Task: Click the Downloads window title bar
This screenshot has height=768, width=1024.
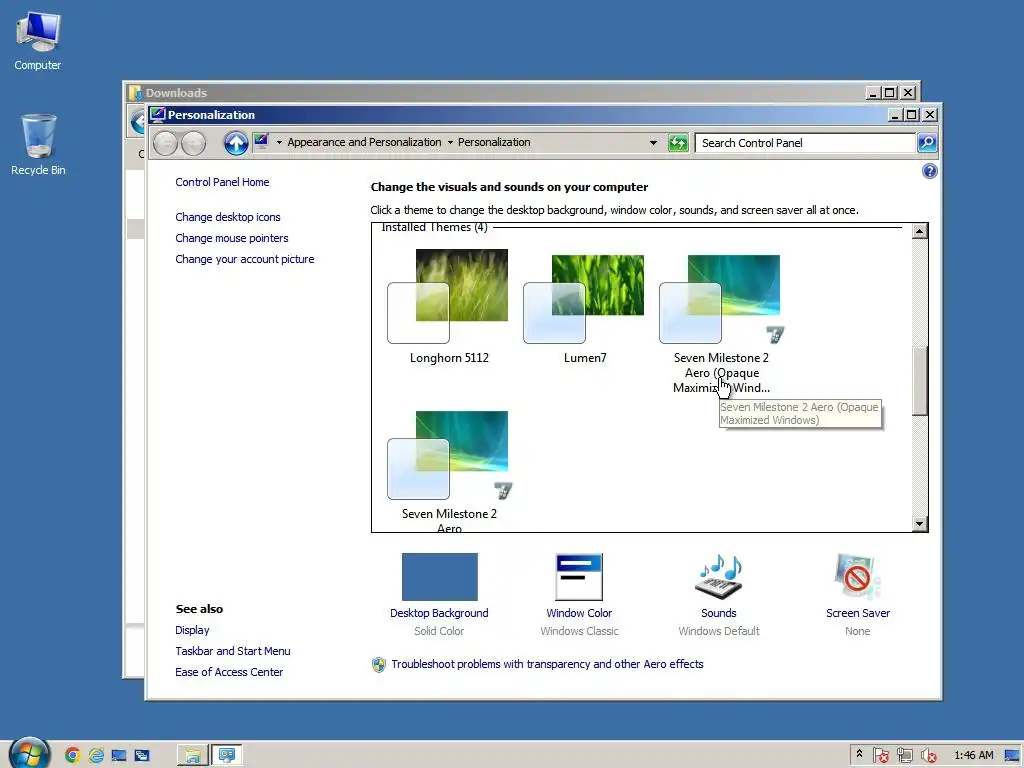Action: tap(496, 93)
